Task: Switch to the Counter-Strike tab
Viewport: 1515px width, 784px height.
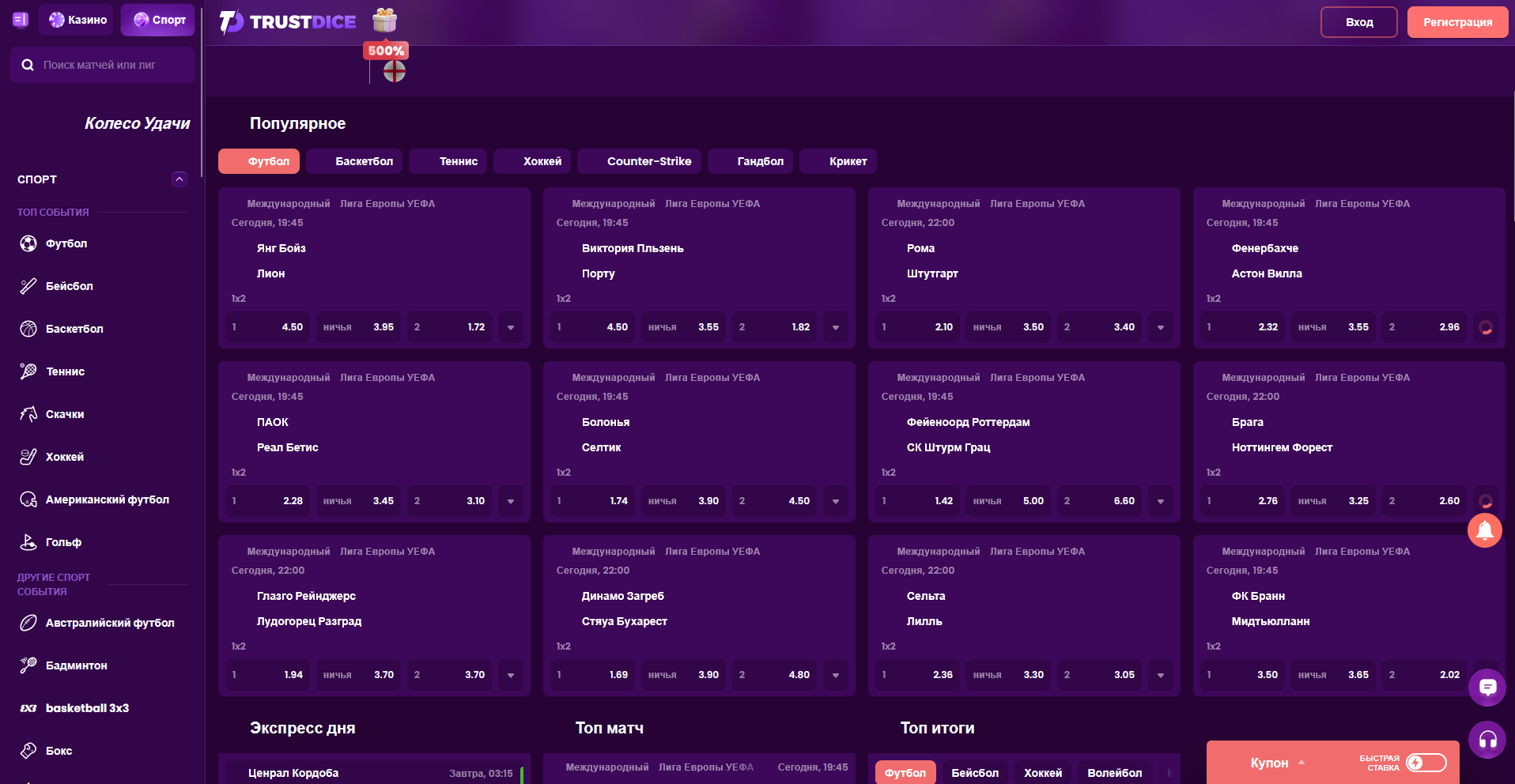Action: coord(648,161)
